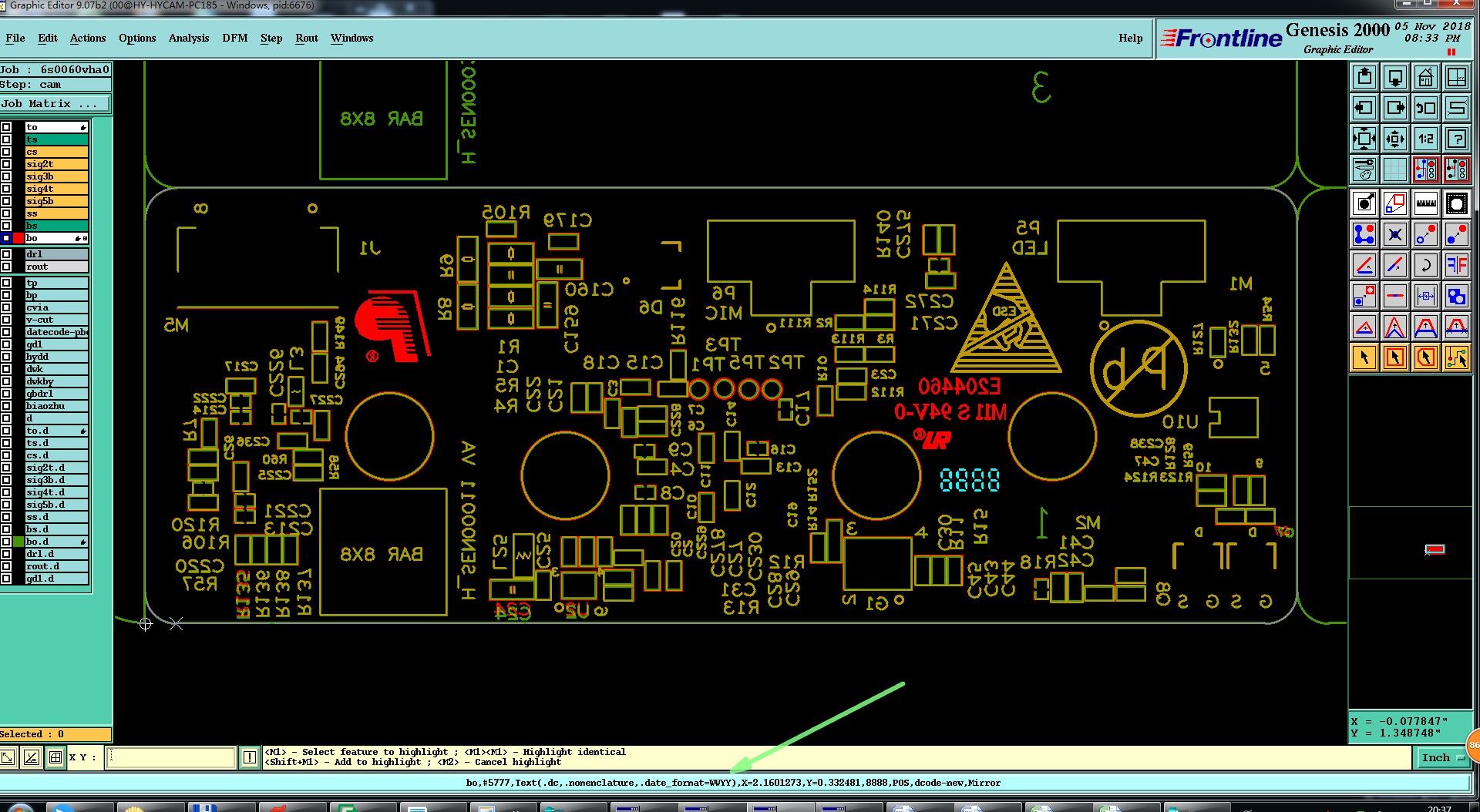Click the dimension width measure icon
The image size is (1480, 812).
pyautogui.click(x=1426, y=296)
